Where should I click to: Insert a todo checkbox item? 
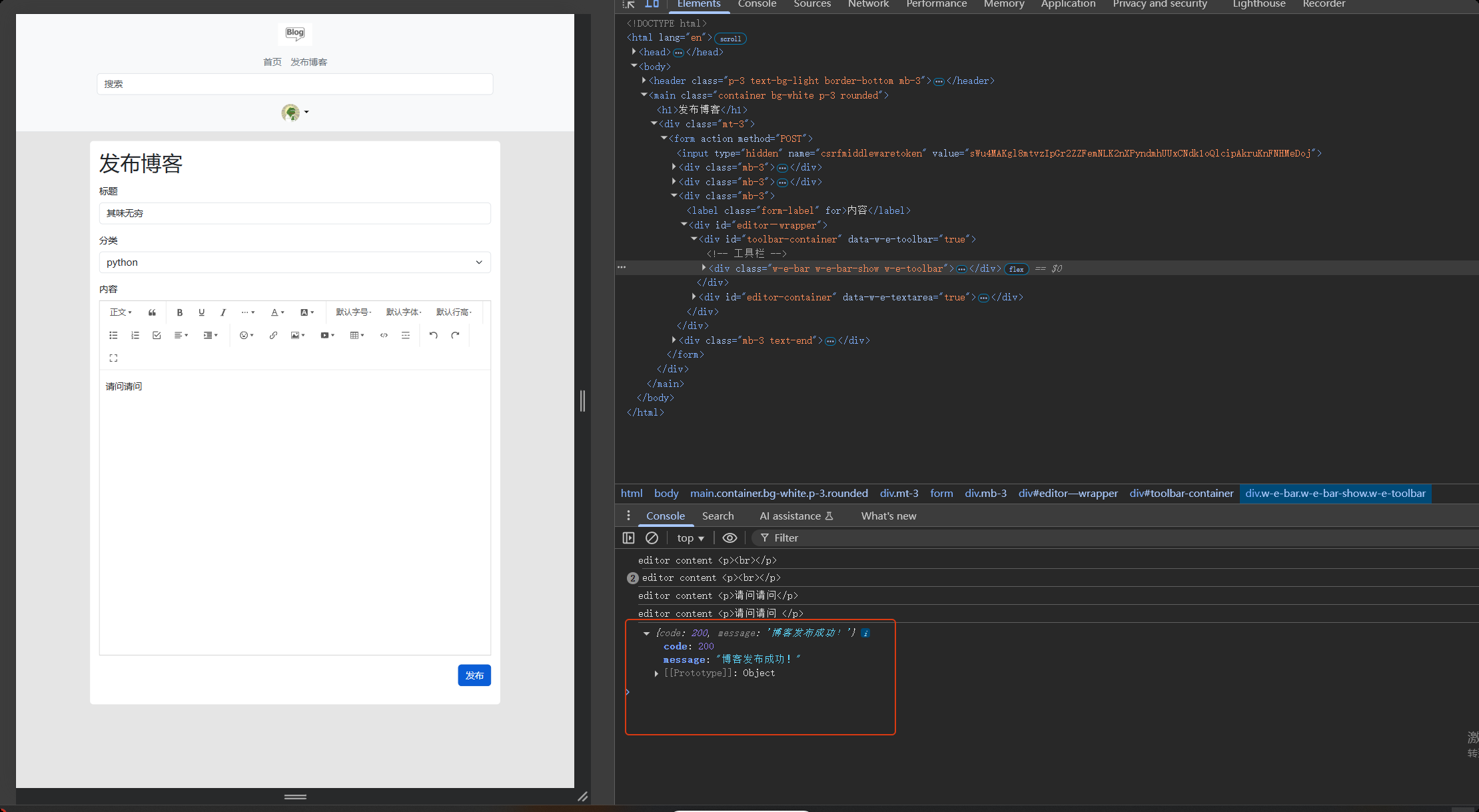pos(157,336)
